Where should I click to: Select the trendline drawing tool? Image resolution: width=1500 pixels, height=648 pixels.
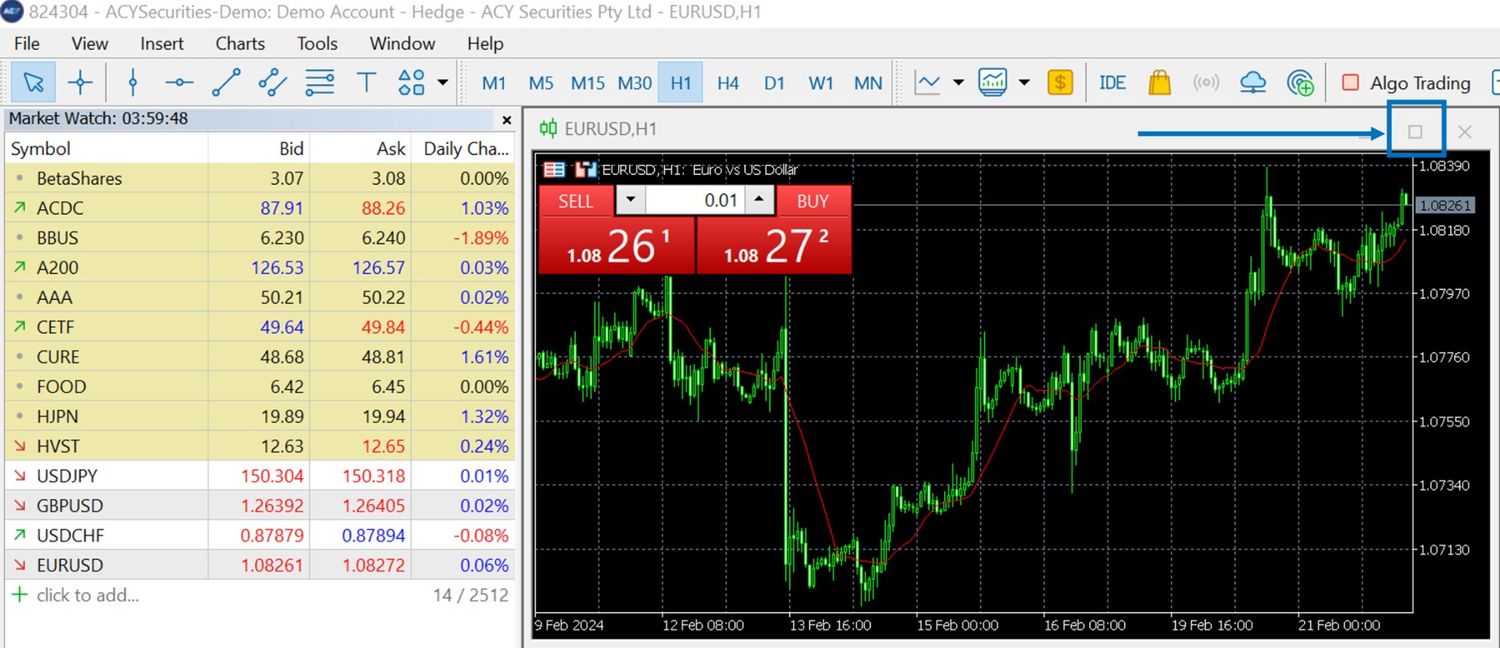tap(226, 83)
